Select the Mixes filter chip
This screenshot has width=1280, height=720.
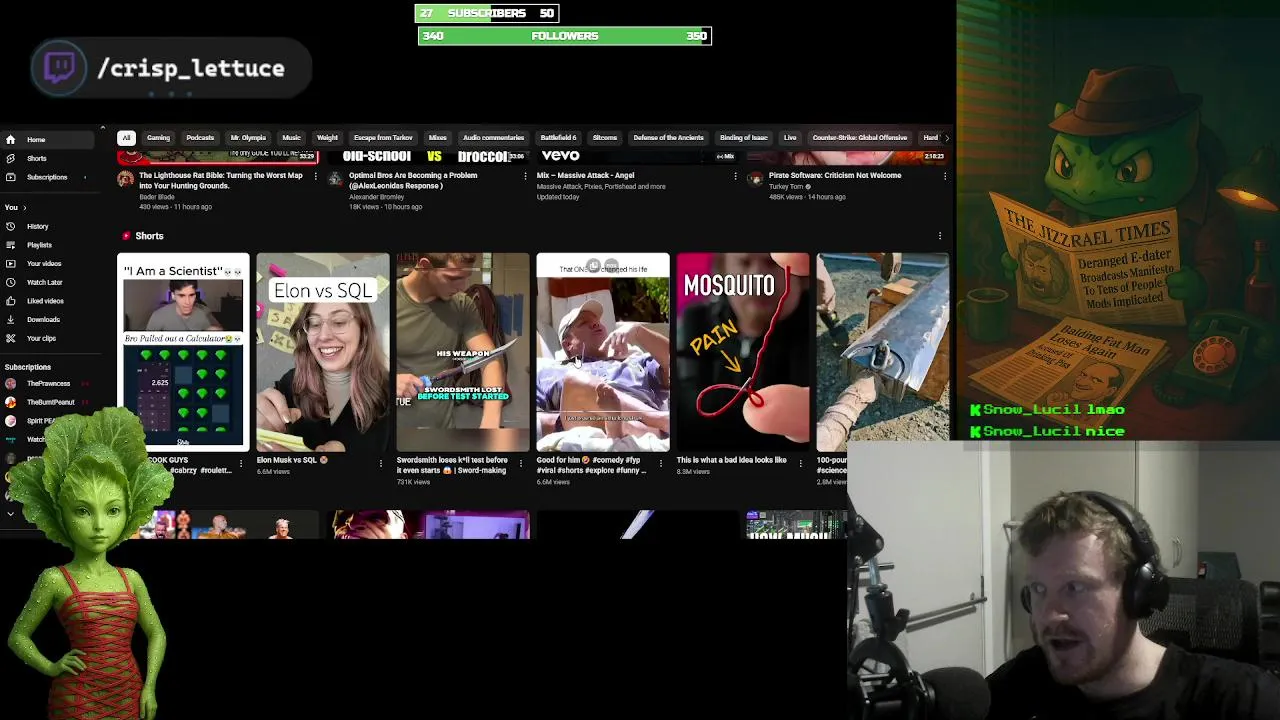[438, 138]
